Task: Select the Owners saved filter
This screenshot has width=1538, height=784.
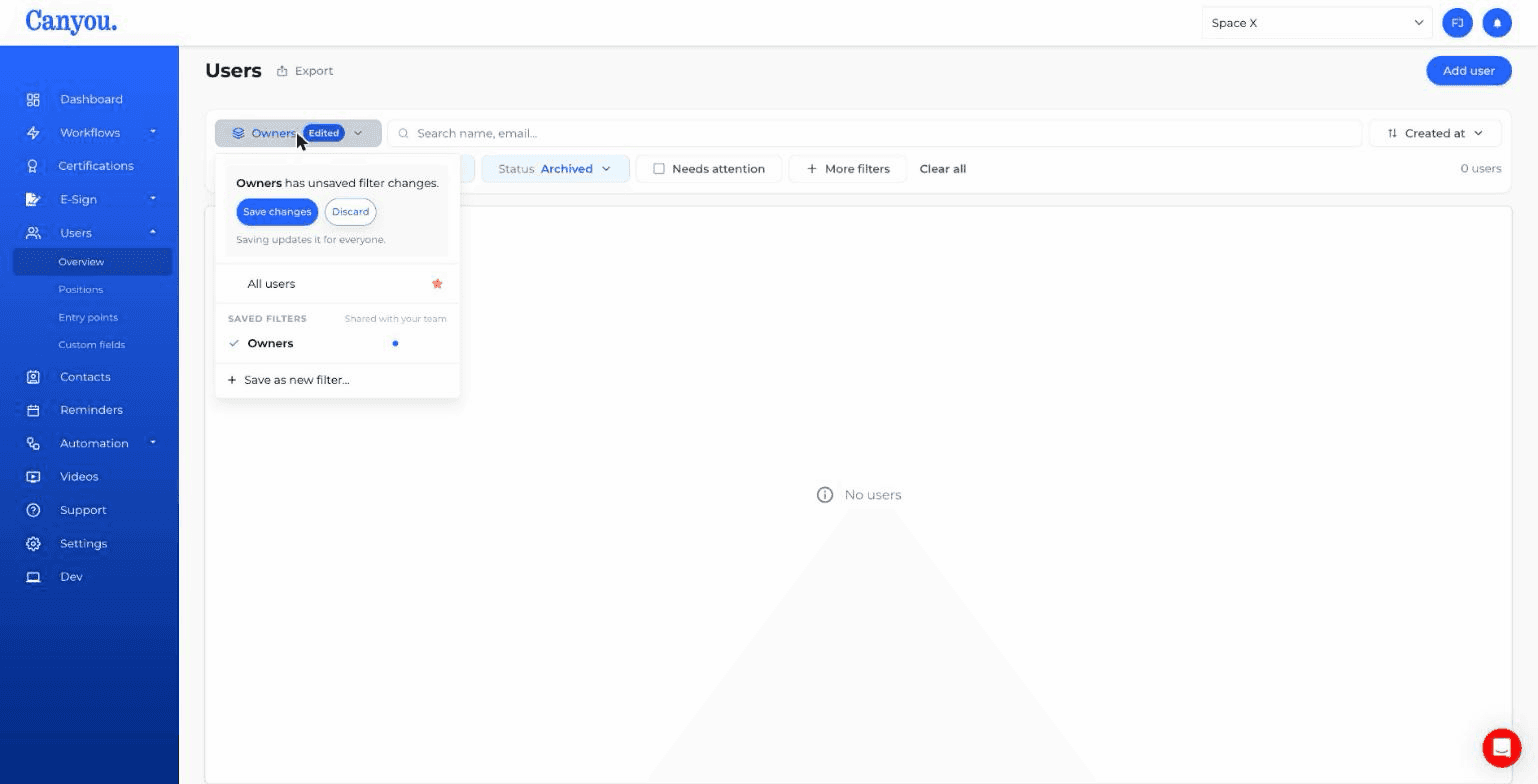Action: click(337, 343)
